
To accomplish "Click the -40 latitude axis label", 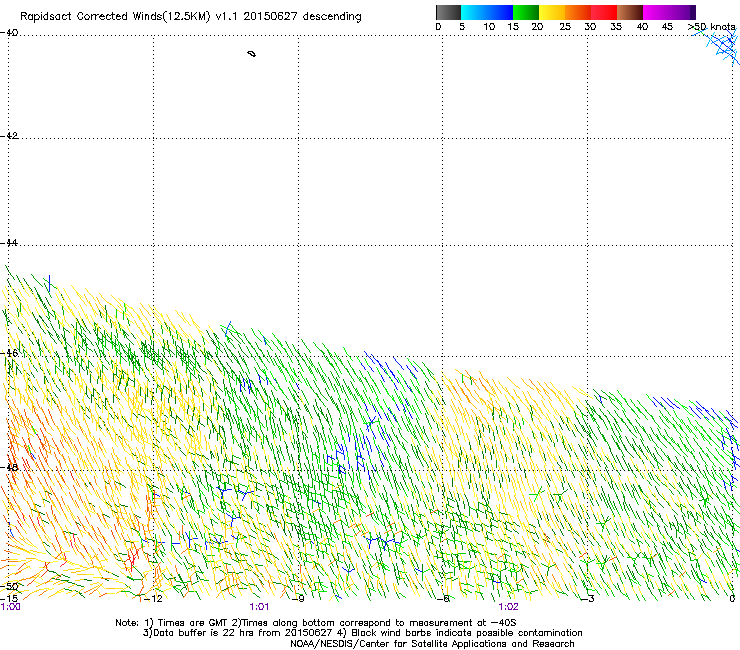I will coord(9,33).
